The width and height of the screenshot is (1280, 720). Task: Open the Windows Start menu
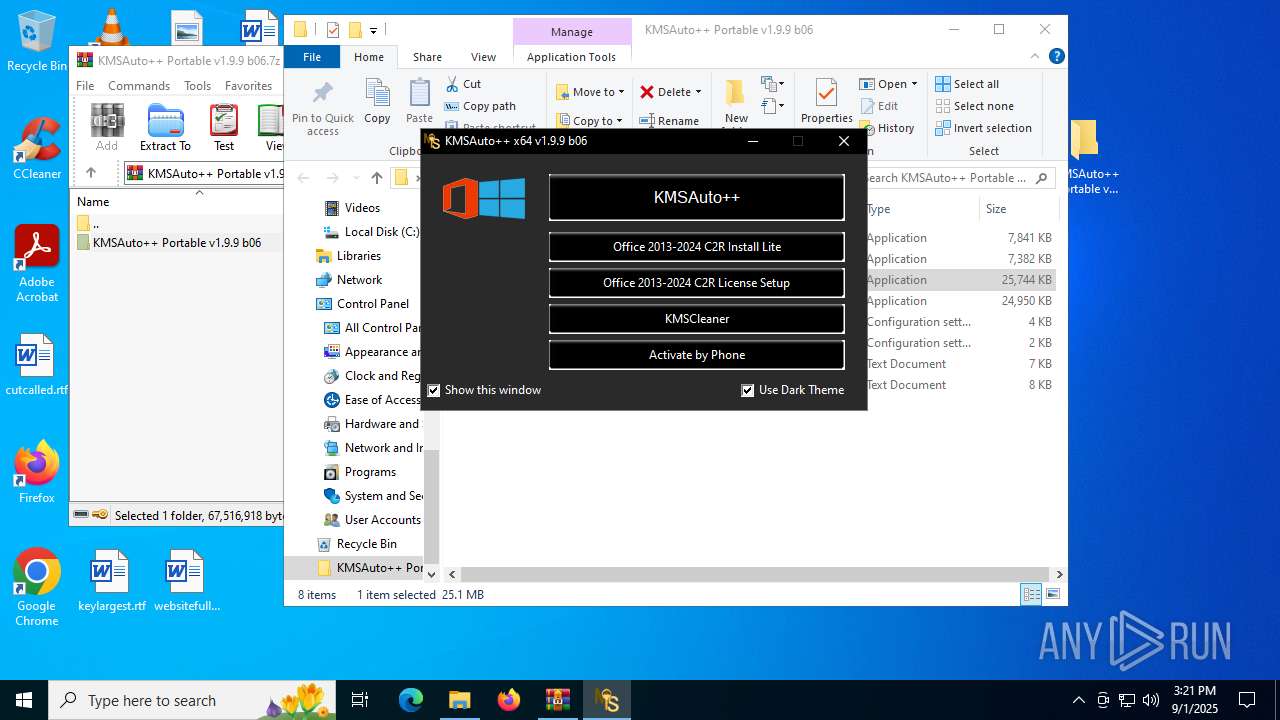24,700
